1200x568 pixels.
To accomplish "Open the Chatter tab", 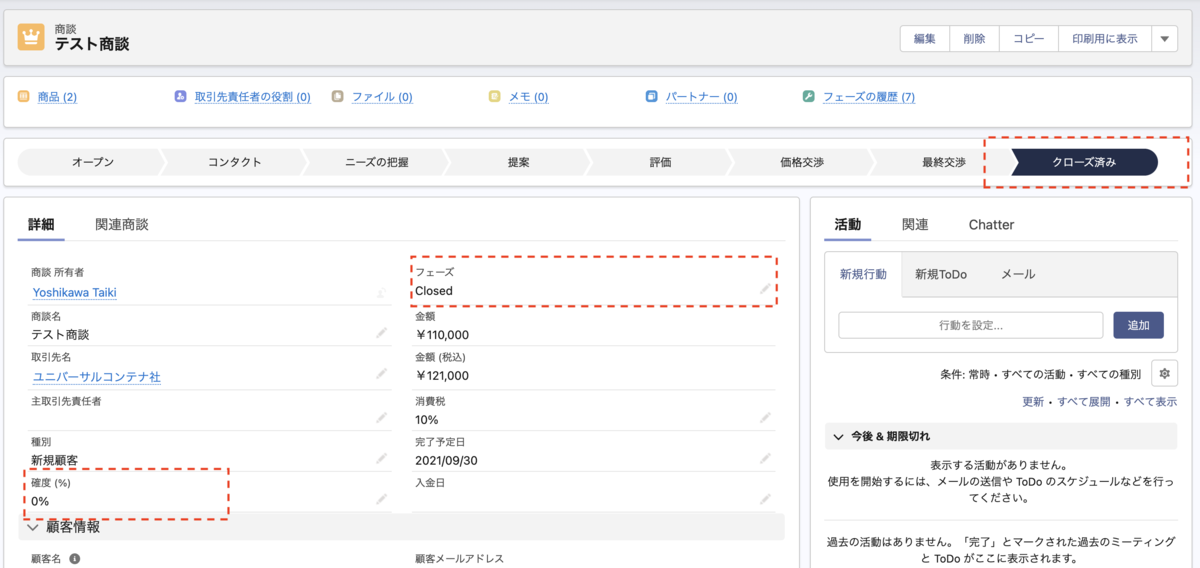I will [991, 224].
